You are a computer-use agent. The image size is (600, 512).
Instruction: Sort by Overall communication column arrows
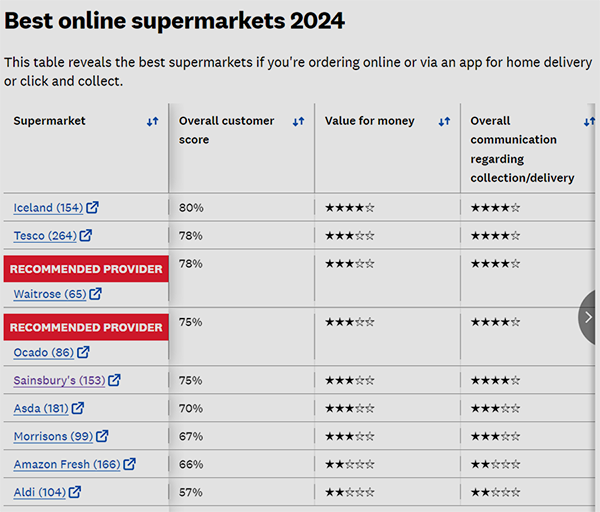(x=589, y=122)
